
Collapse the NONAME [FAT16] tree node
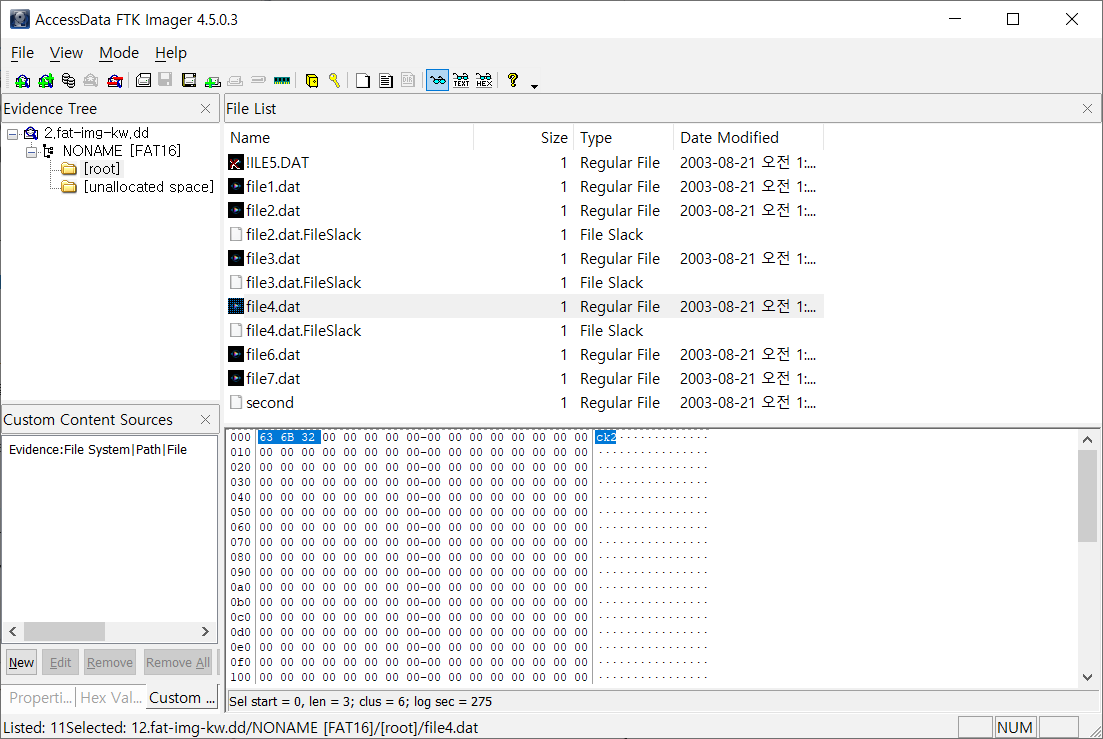point(31,151)
